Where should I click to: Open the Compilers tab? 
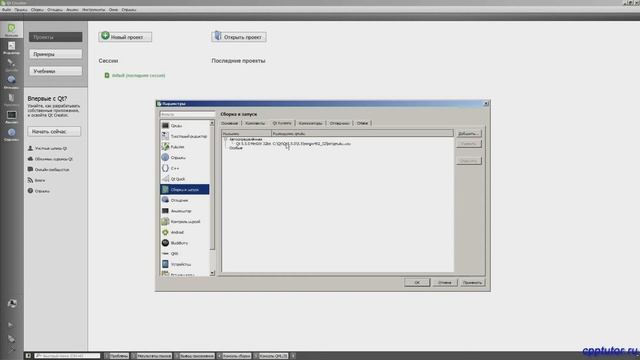coord(310,123)
